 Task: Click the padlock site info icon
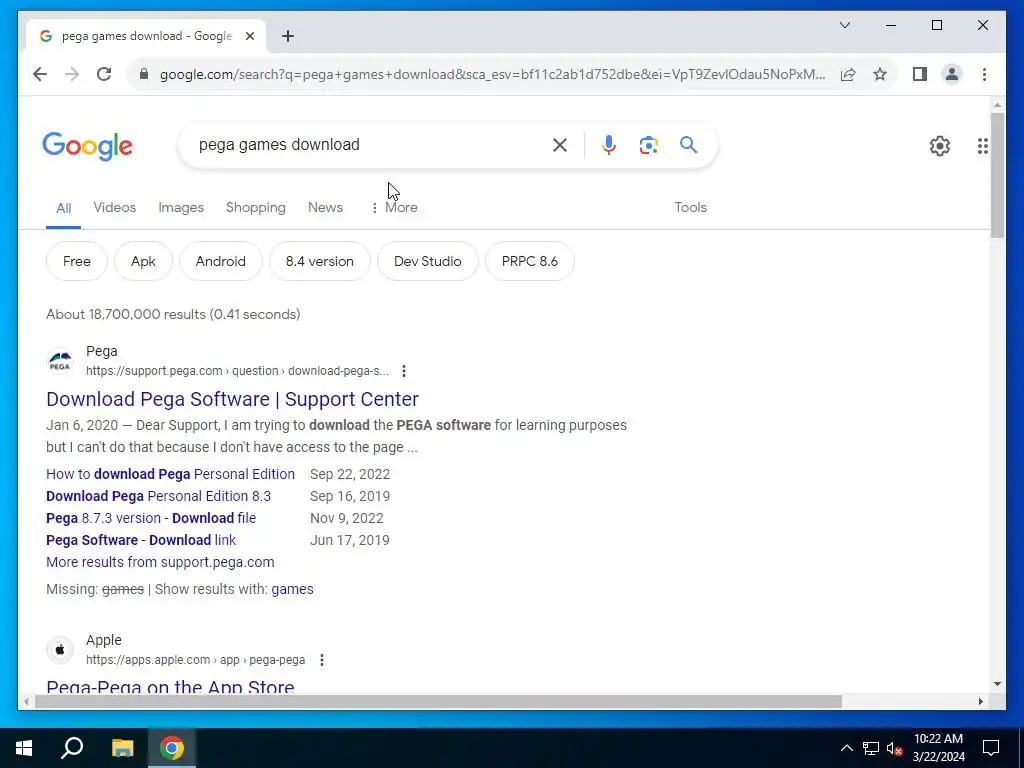(144, 74)
